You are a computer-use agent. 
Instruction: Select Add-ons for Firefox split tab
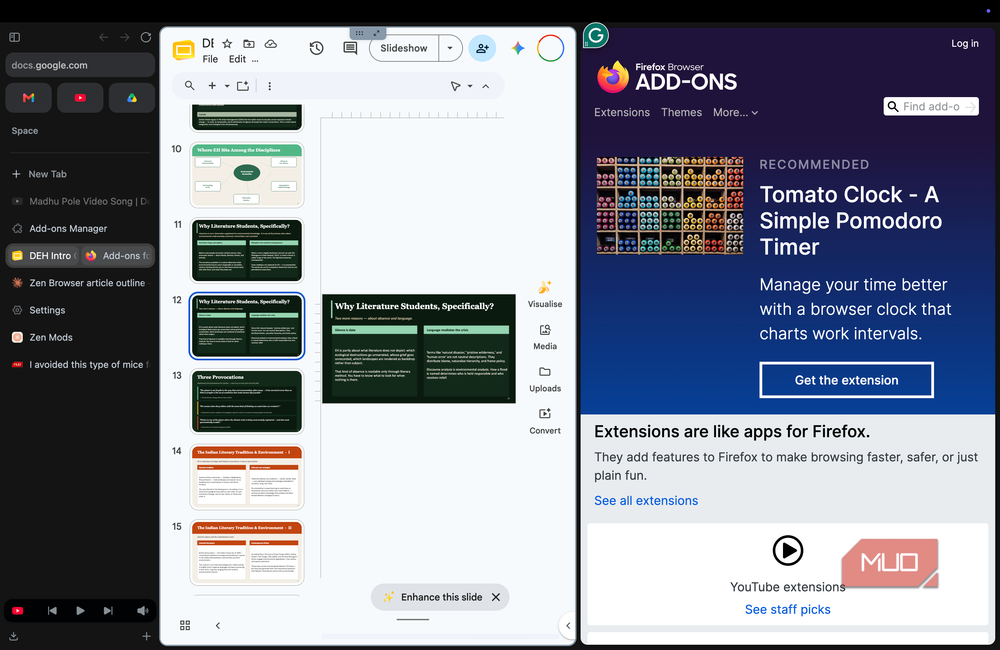tap(118, 255)
